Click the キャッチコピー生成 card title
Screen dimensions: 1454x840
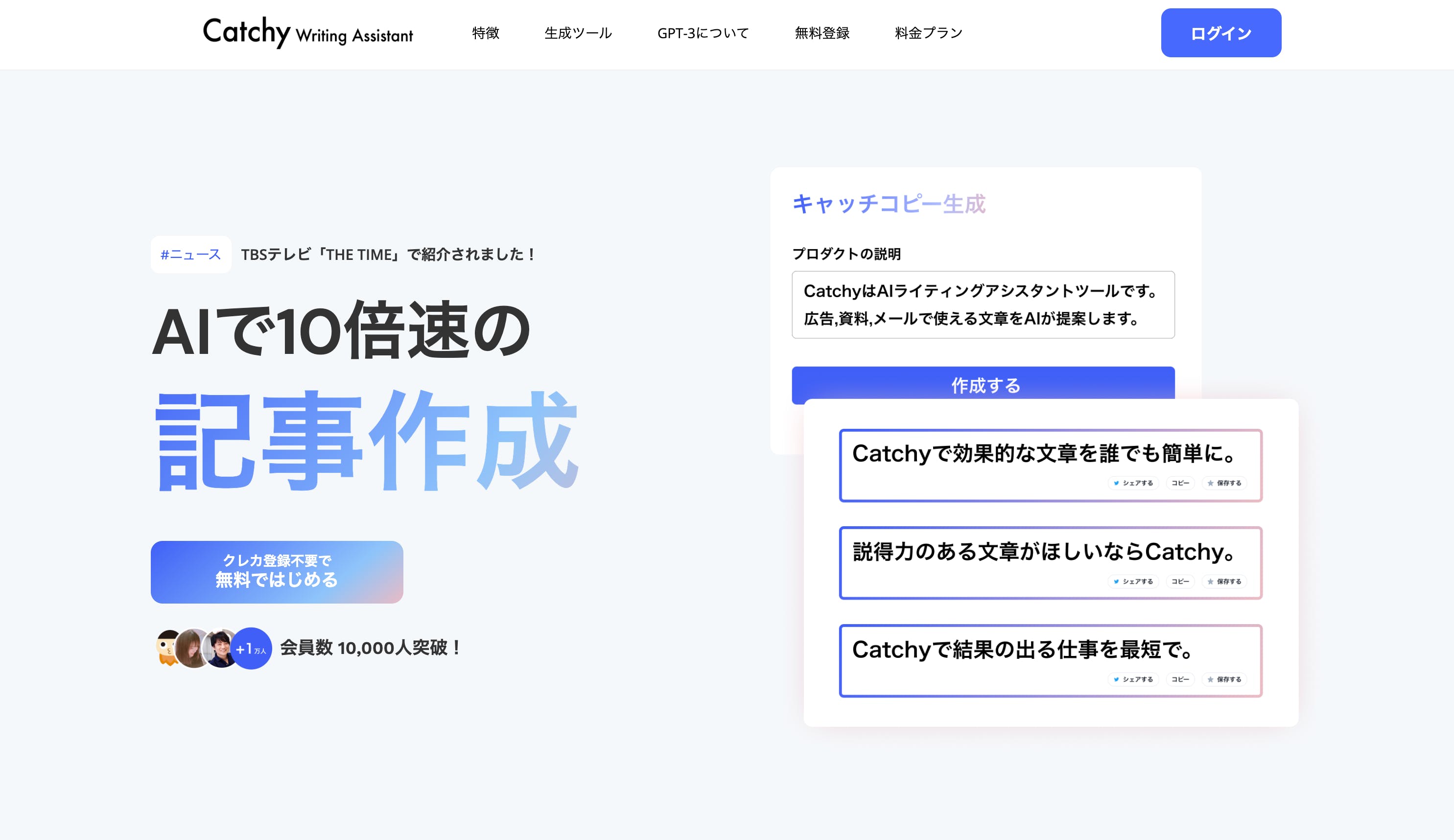click(889, 204)
